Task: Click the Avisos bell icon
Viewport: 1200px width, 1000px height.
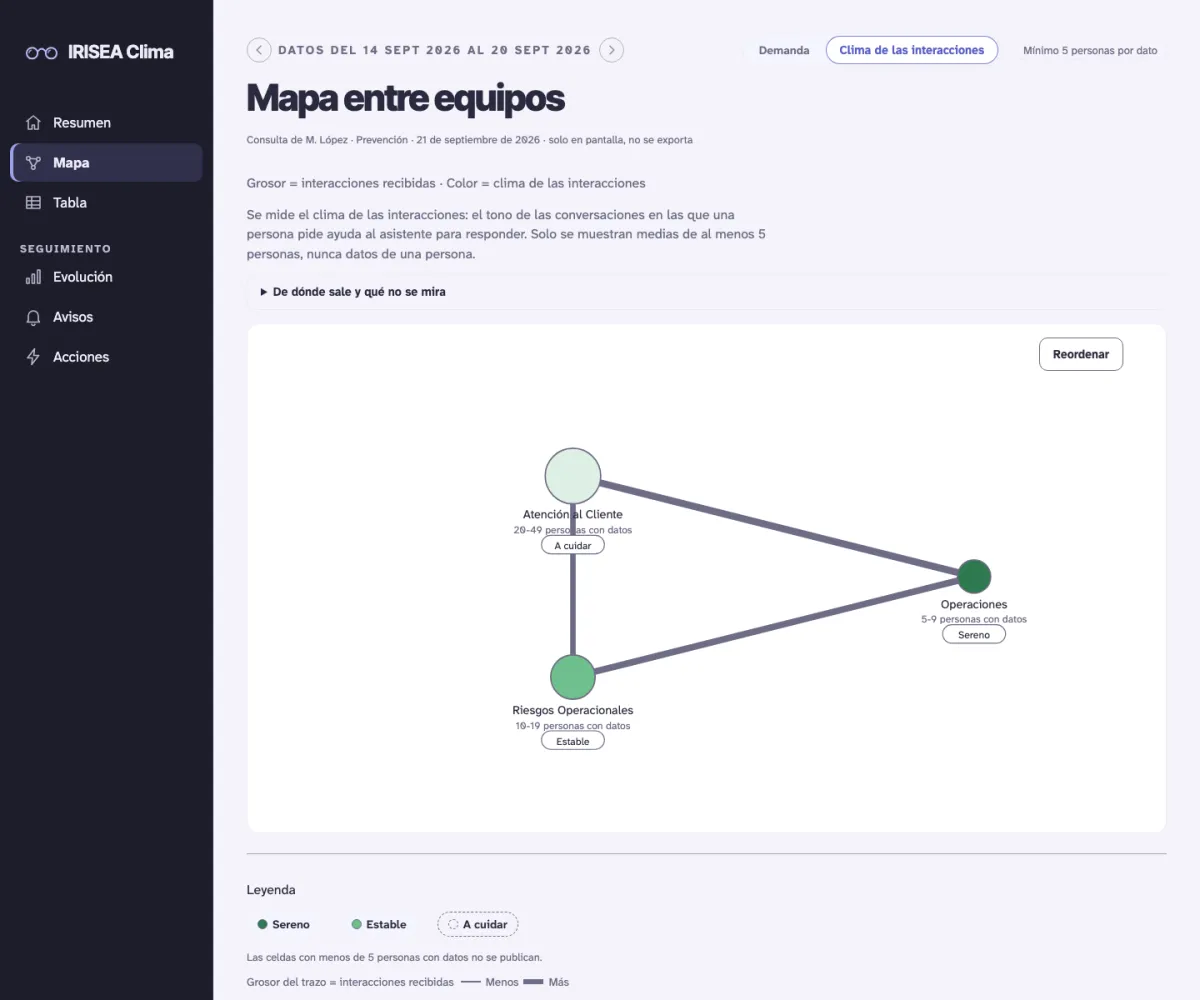Action: [x=33, y=317]
